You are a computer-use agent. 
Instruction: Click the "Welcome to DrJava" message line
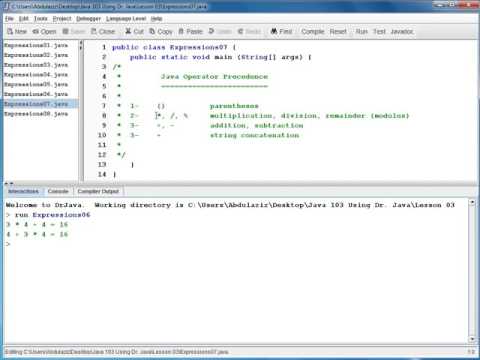point(230,205)
